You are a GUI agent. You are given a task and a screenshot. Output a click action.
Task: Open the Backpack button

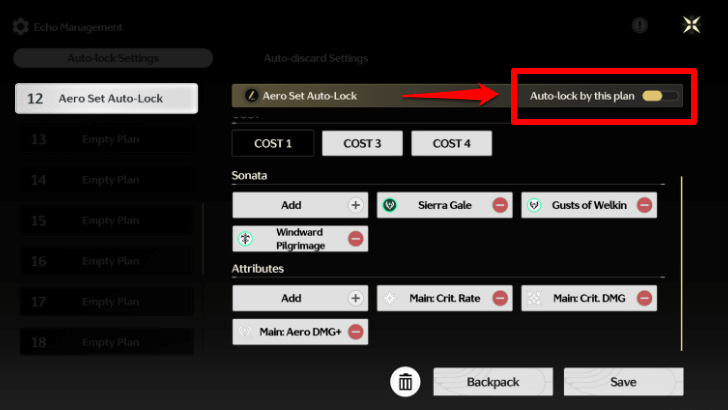(x=492, y=382)
